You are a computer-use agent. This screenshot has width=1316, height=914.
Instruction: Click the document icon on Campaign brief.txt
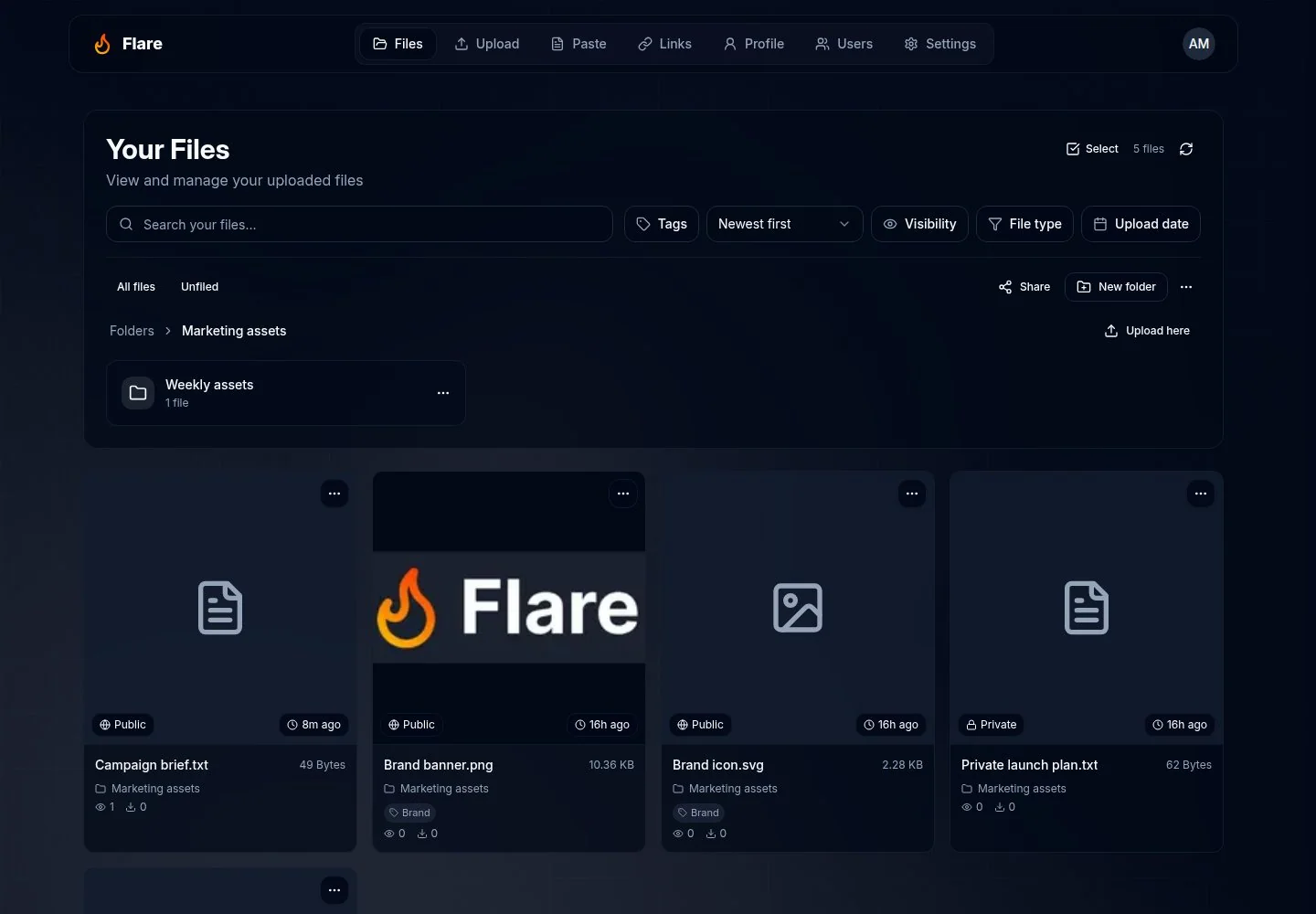tap(220, 608)
